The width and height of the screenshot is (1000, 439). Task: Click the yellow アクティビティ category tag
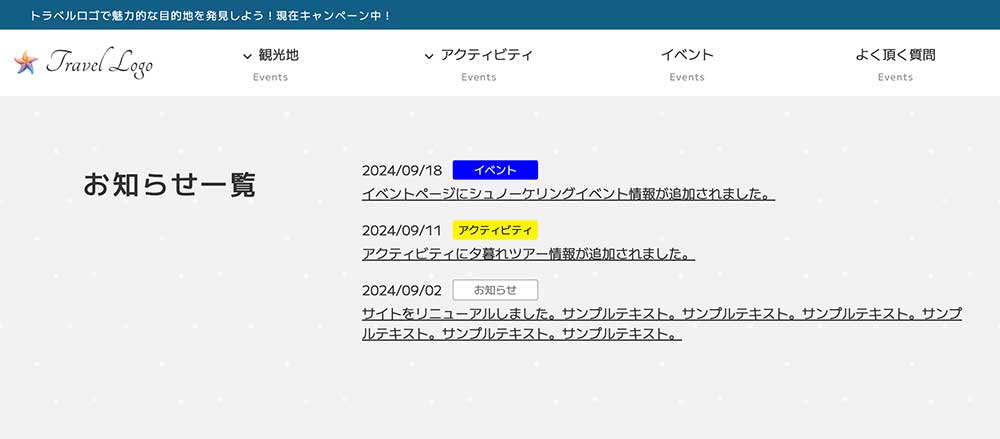(x=496, y=230)
